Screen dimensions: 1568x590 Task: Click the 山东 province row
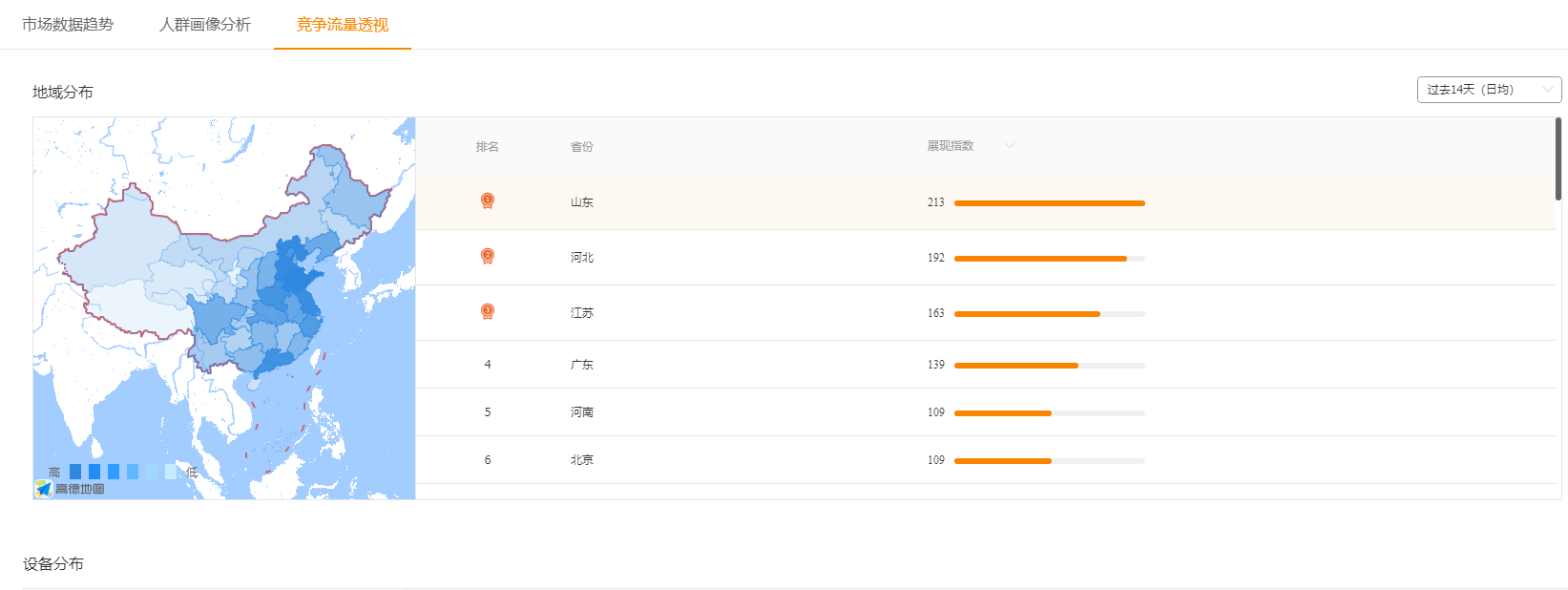(x=985, y=202)
